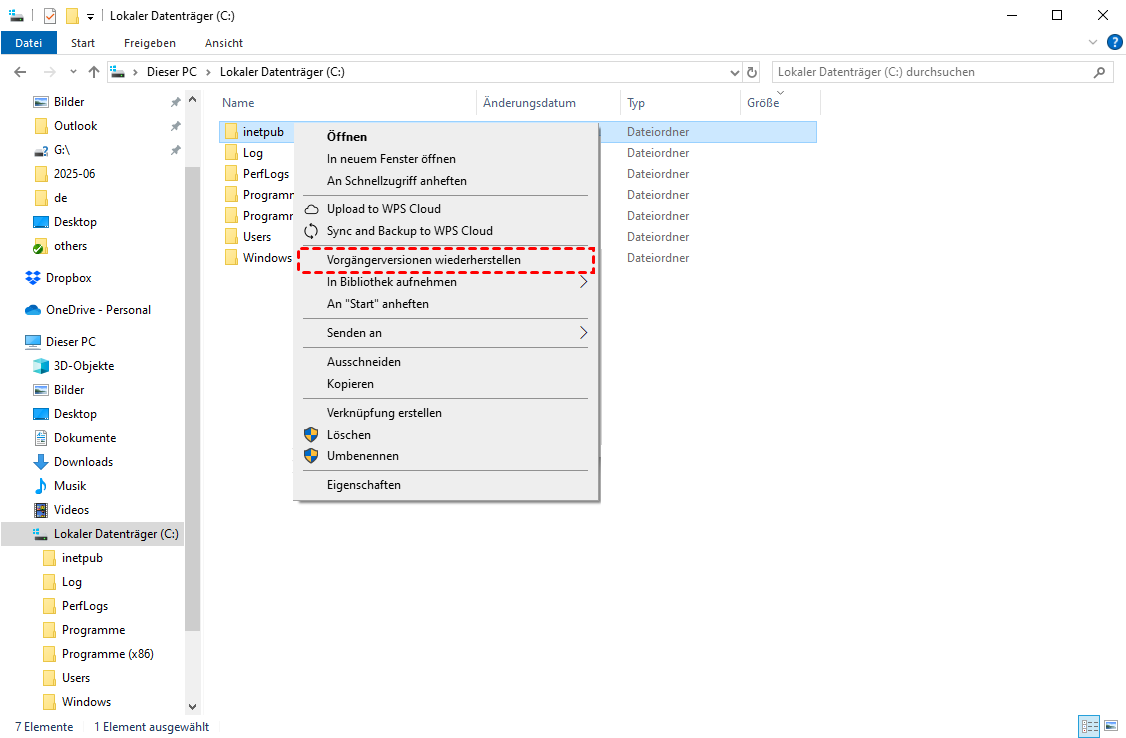1126x738 pixels.
Task: Open the Ansicht ribbon tab
Action: (x=224, y=43)
